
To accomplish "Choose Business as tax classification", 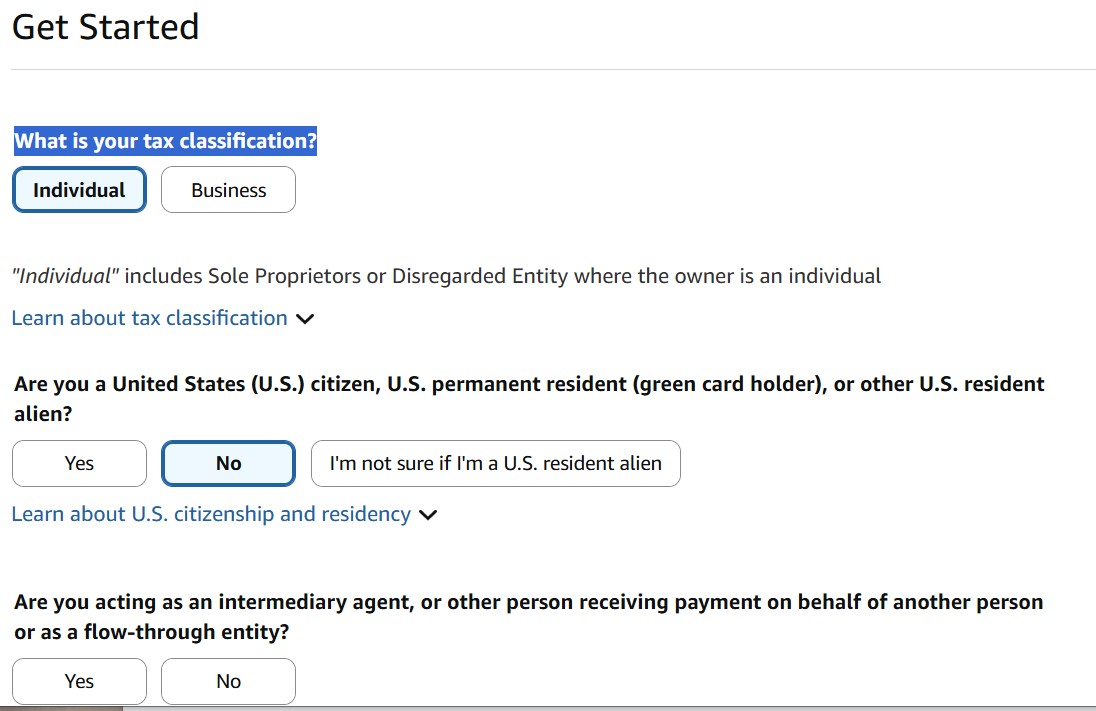I will [228, 190].
